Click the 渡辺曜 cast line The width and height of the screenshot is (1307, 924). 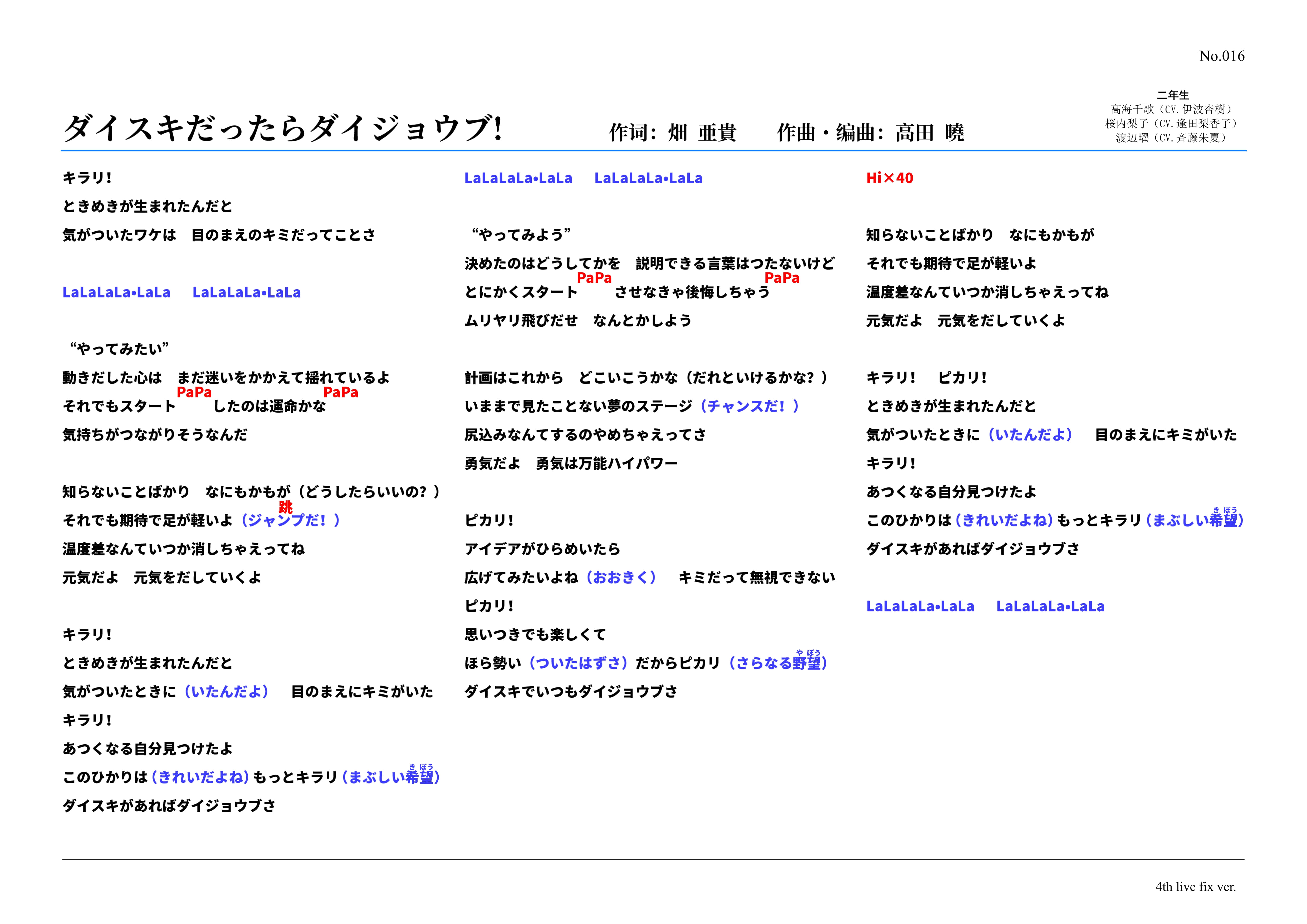pos(1172,137)
